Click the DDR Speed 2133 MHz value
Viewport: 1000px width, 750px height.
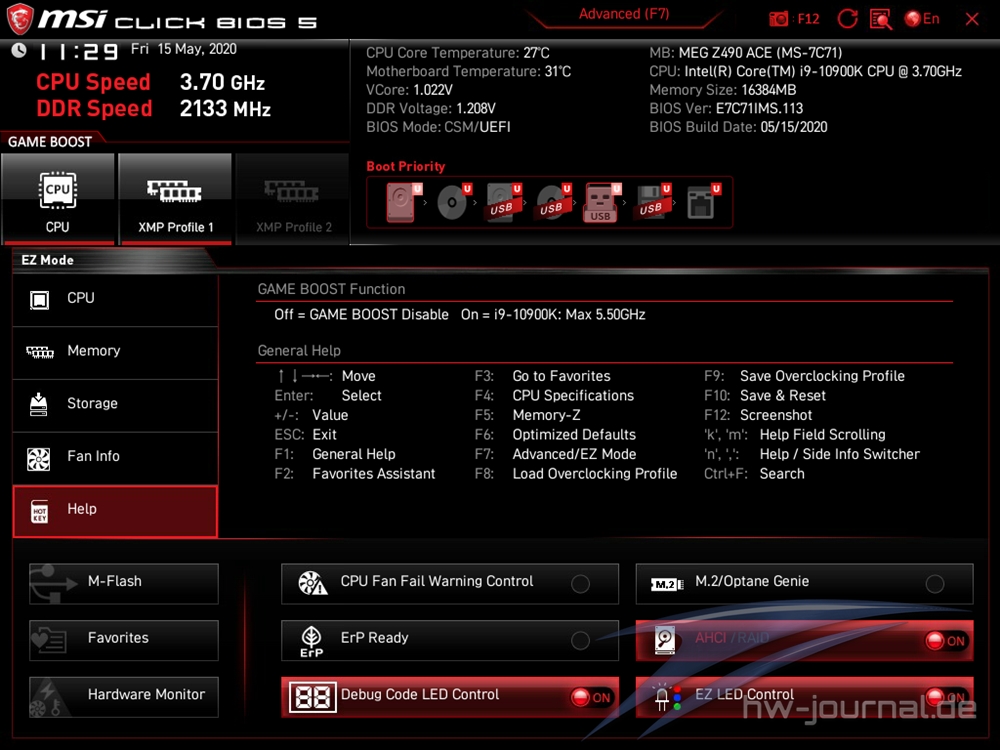(x=225, y=109)
